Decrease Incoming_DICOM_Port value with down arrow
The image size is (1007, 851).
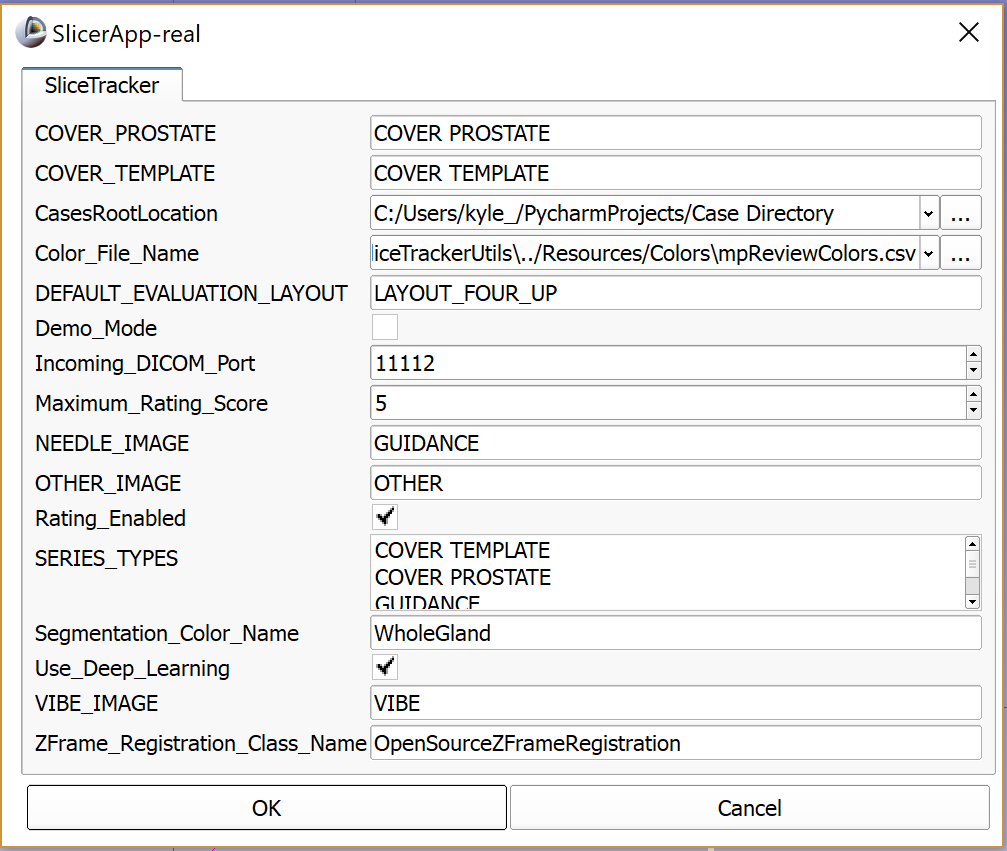coord(973,372)
